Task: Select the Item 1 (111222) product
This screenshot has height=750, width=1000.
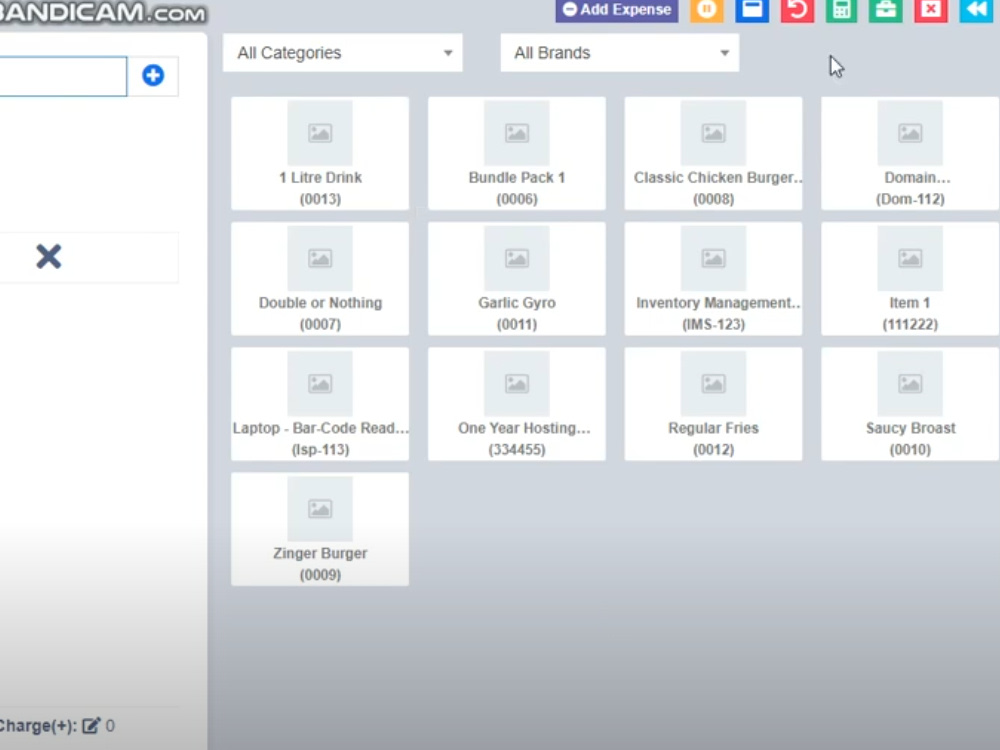Action: (x=910, y=279)
